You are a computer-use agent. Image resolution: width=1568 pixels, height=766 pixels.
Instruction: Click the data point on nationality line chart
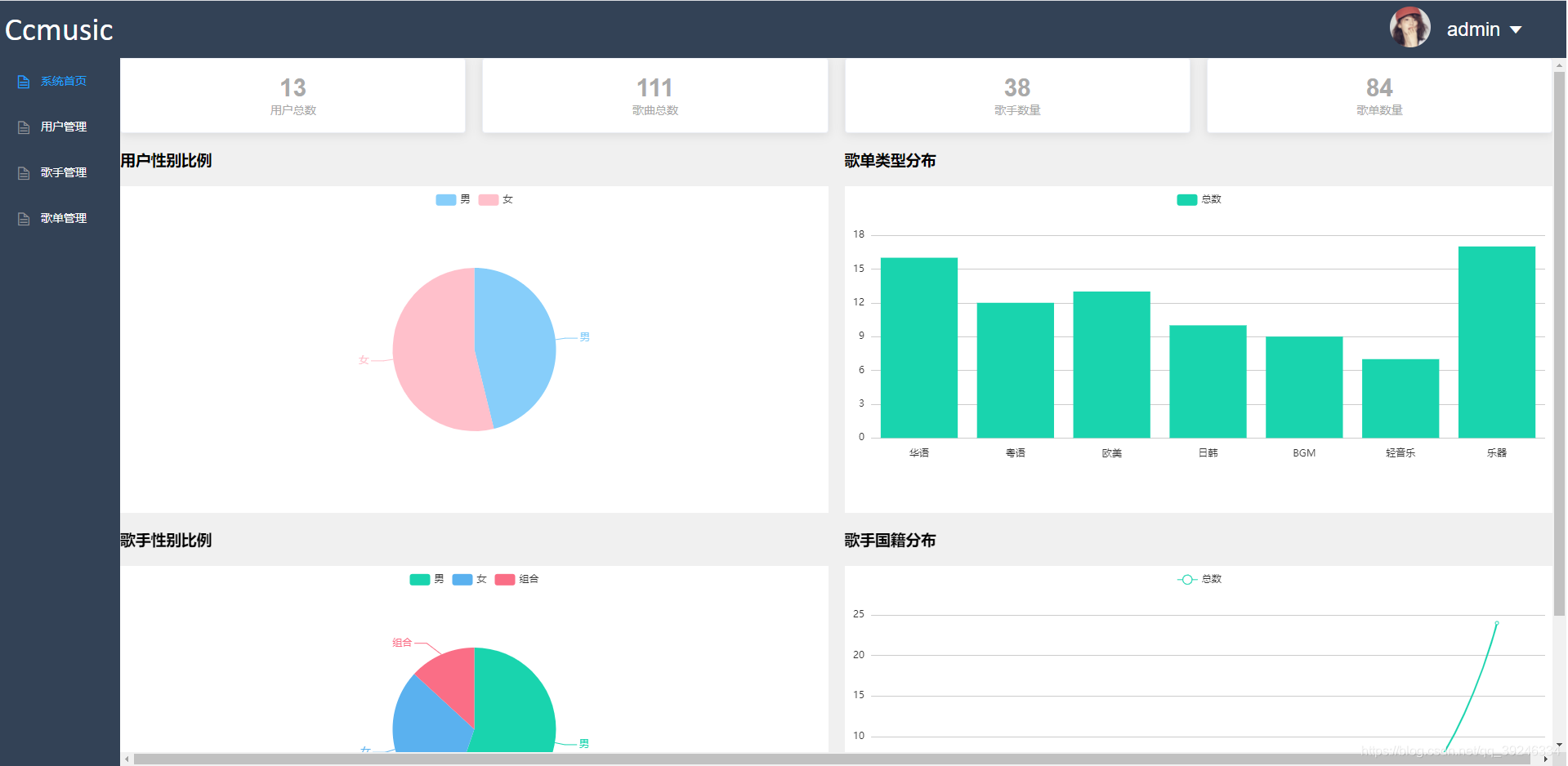click(x=1497, y=623)
